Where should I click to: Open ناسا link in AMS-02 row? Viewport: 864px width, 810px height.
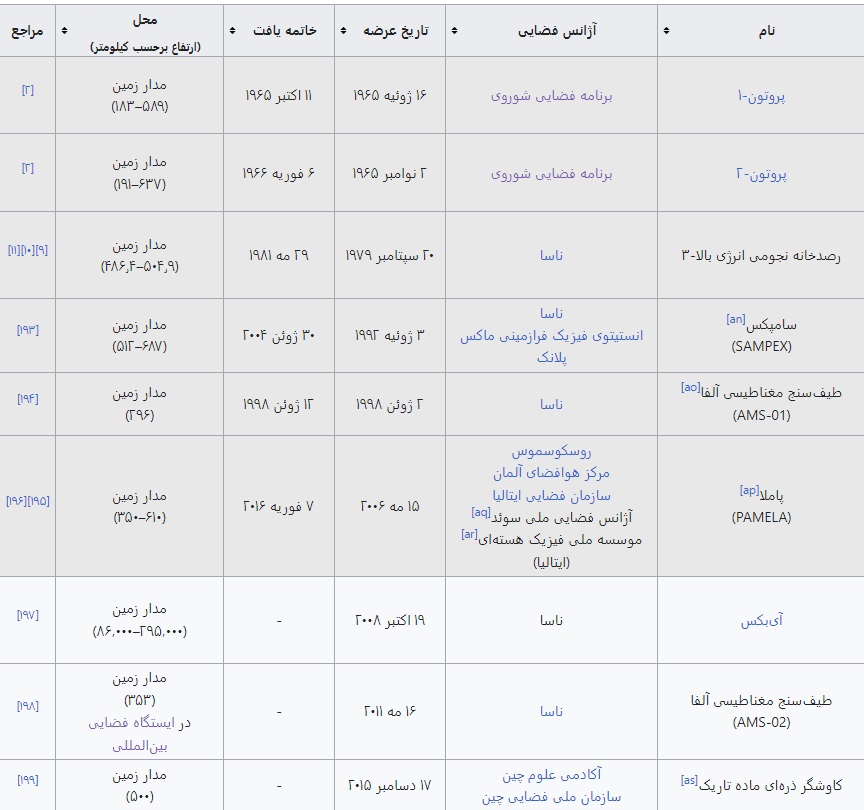coord(551,711)
